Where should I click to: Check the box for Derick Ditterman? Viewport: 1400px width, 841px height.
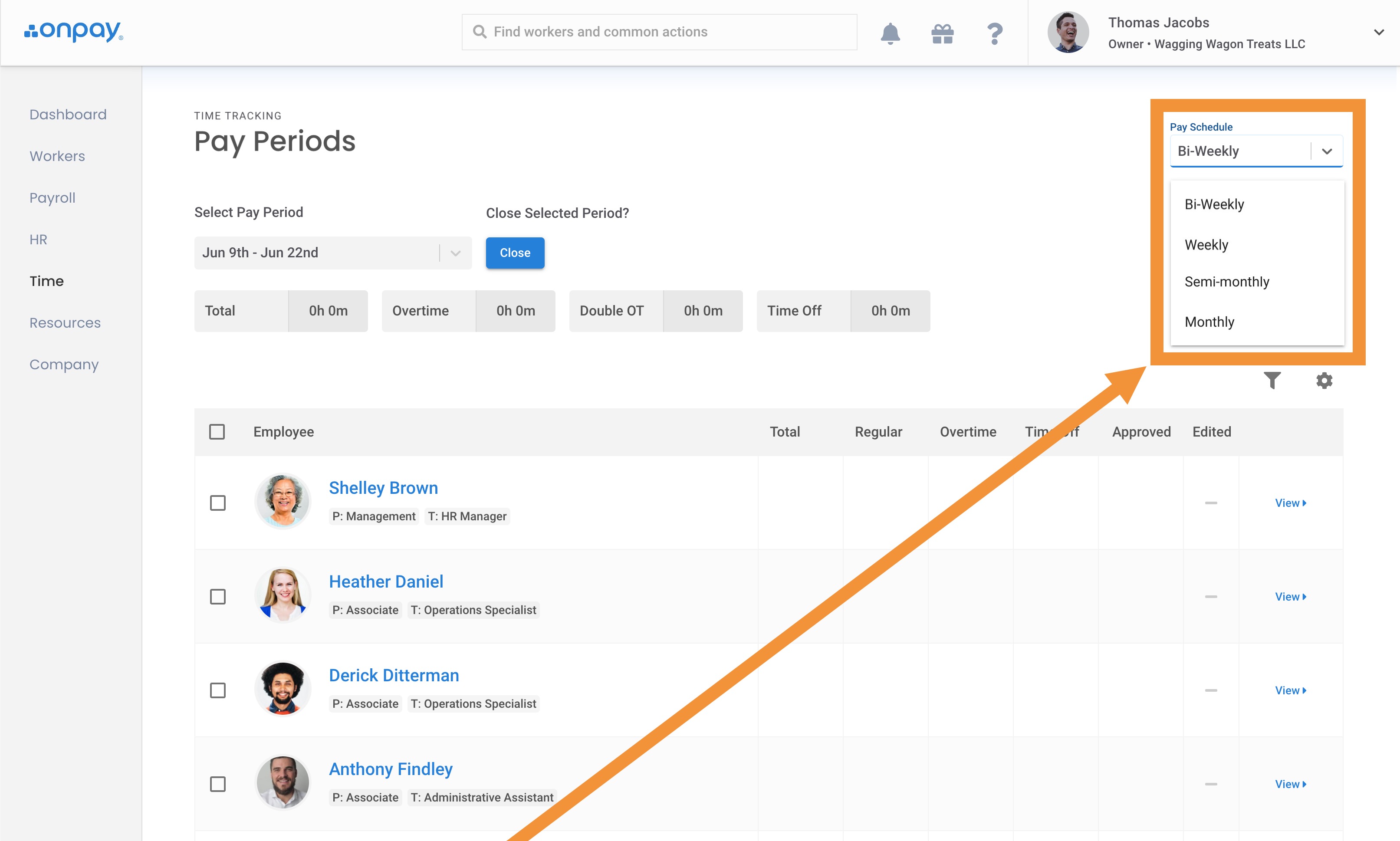217,690
